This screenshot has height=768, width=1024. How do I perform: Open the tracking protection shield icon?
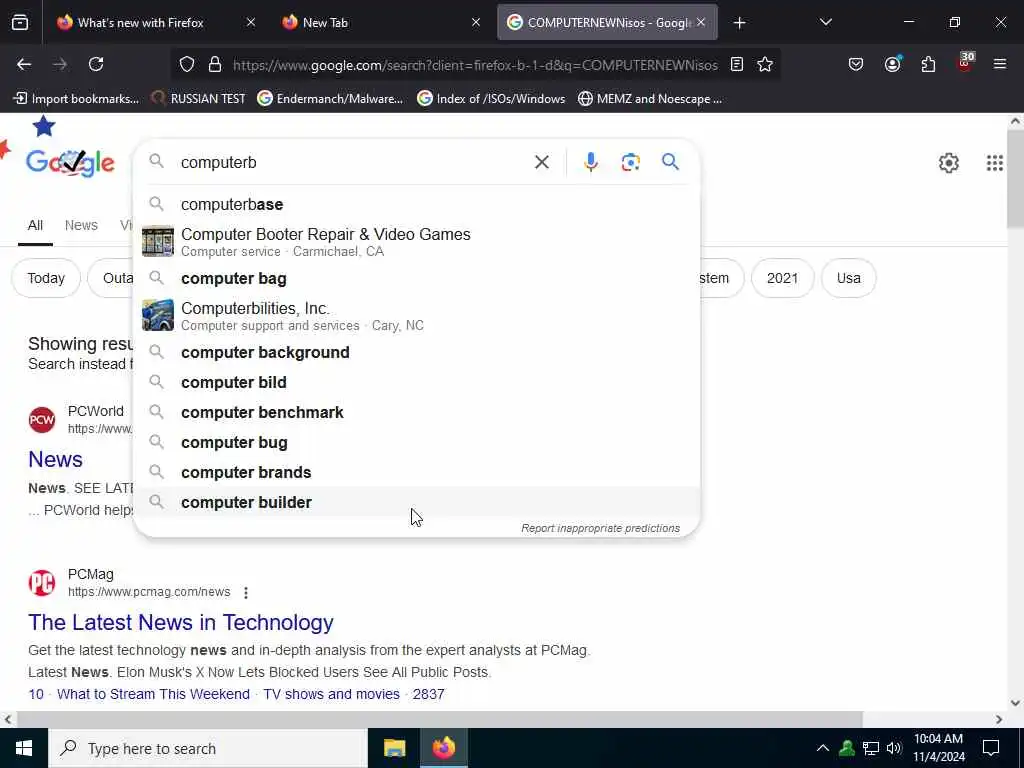pyautogui.click(x=187, y=64)
